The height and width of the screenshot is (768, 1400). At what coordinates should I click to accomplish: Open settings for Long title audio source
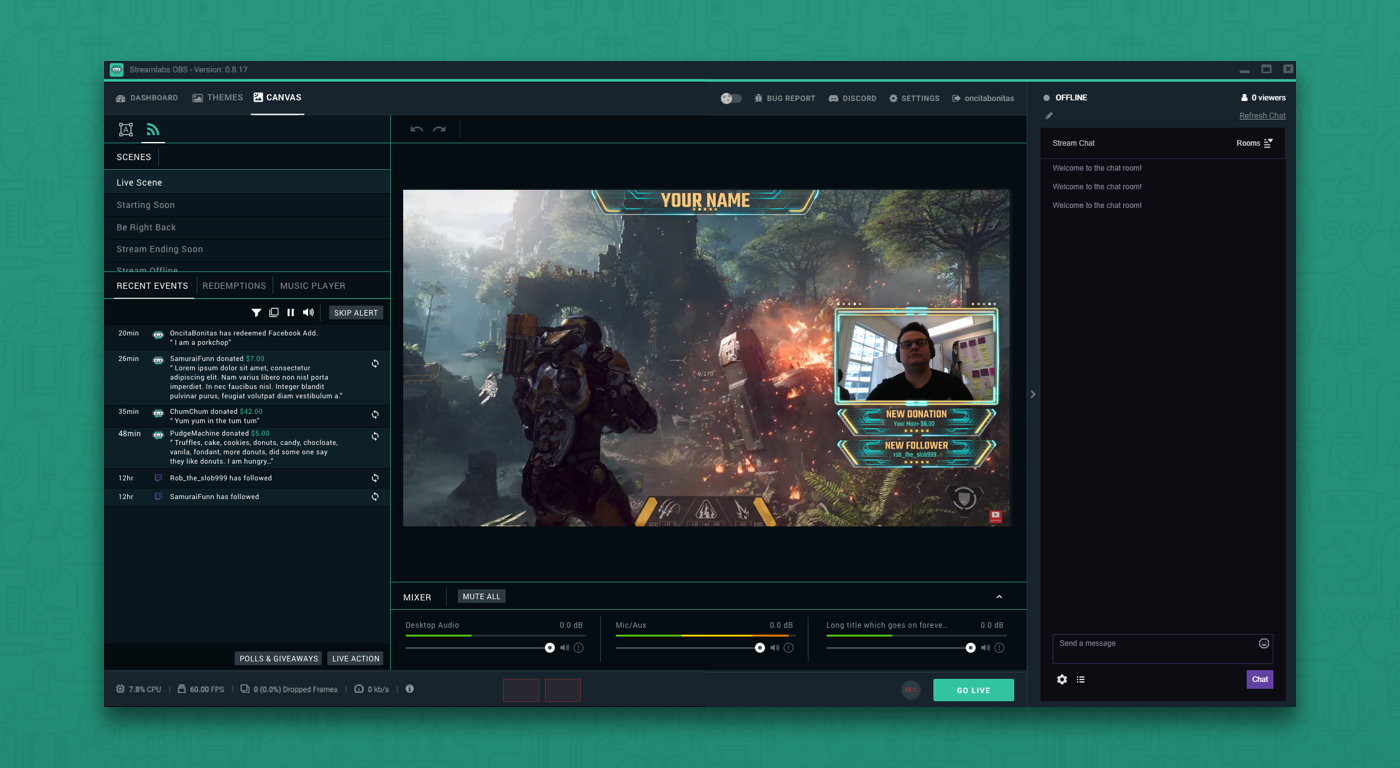999,648
